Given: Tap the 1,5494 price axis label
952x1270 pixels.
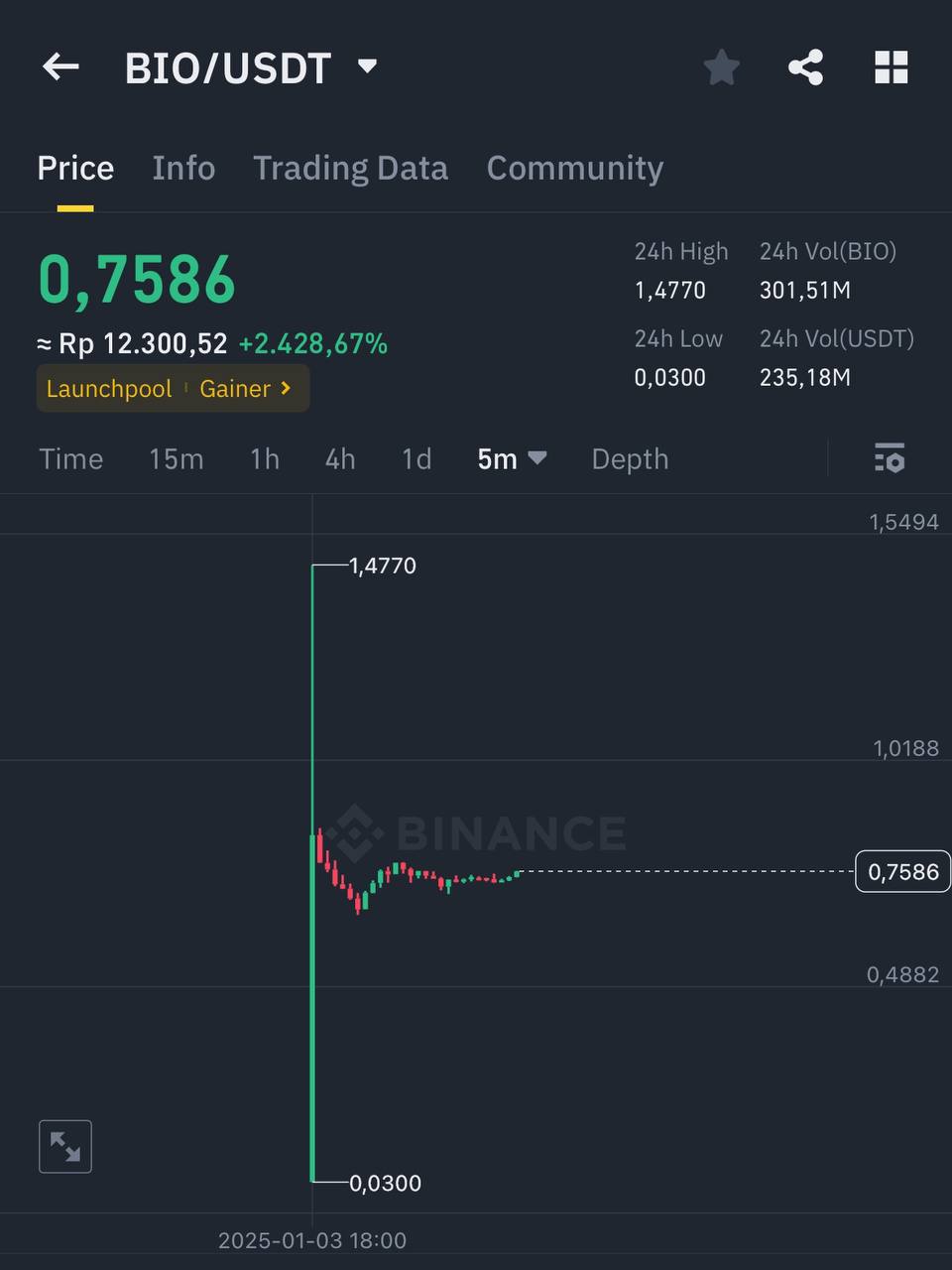Looking at the screenshot, I should [903, 522].
